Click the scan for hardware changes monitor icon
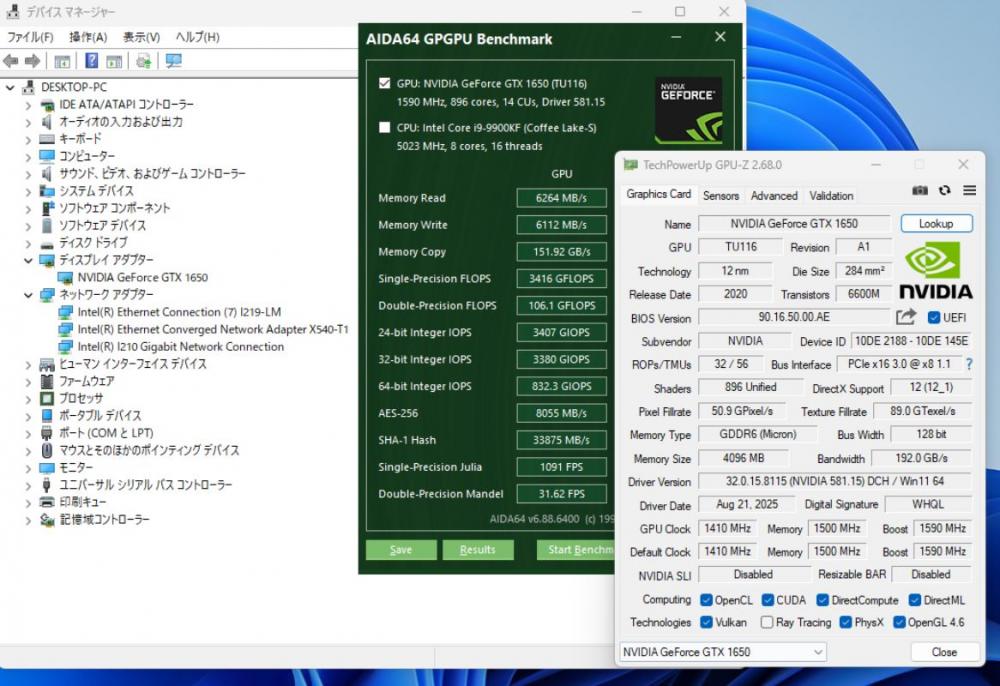 pyautogui.click(x=173, y=61)
